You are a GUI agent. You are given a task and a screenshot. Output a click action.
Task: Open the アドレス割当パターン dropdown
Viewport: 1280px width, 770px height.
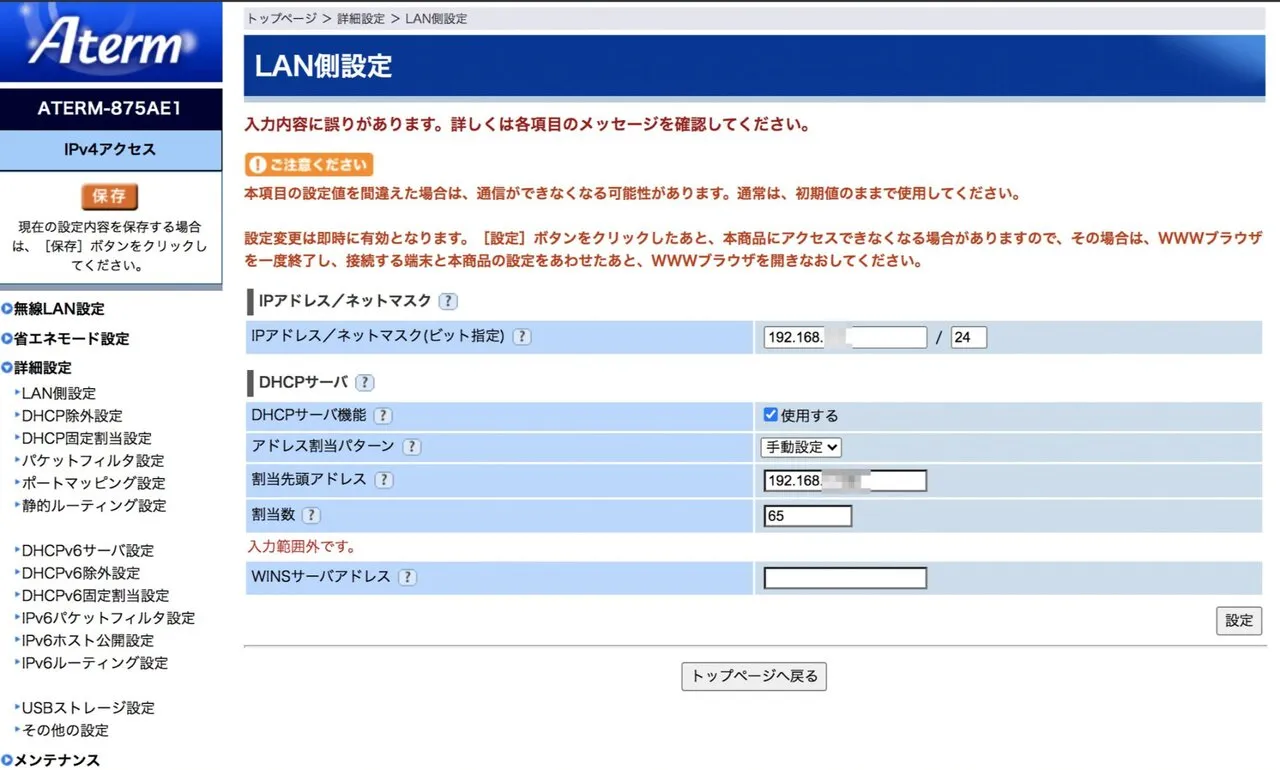coord(802,447)
